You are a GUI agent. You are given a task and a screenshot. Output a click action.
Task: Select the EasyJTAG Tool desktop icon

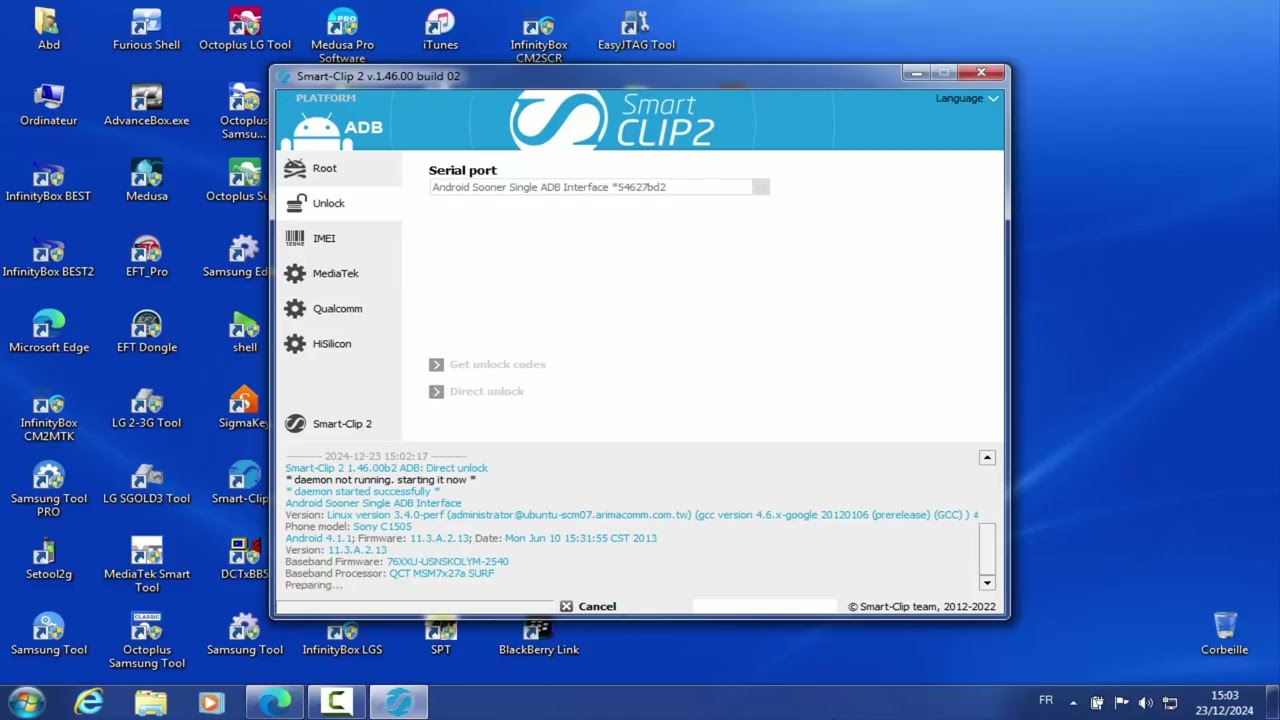tap(636, 30)
